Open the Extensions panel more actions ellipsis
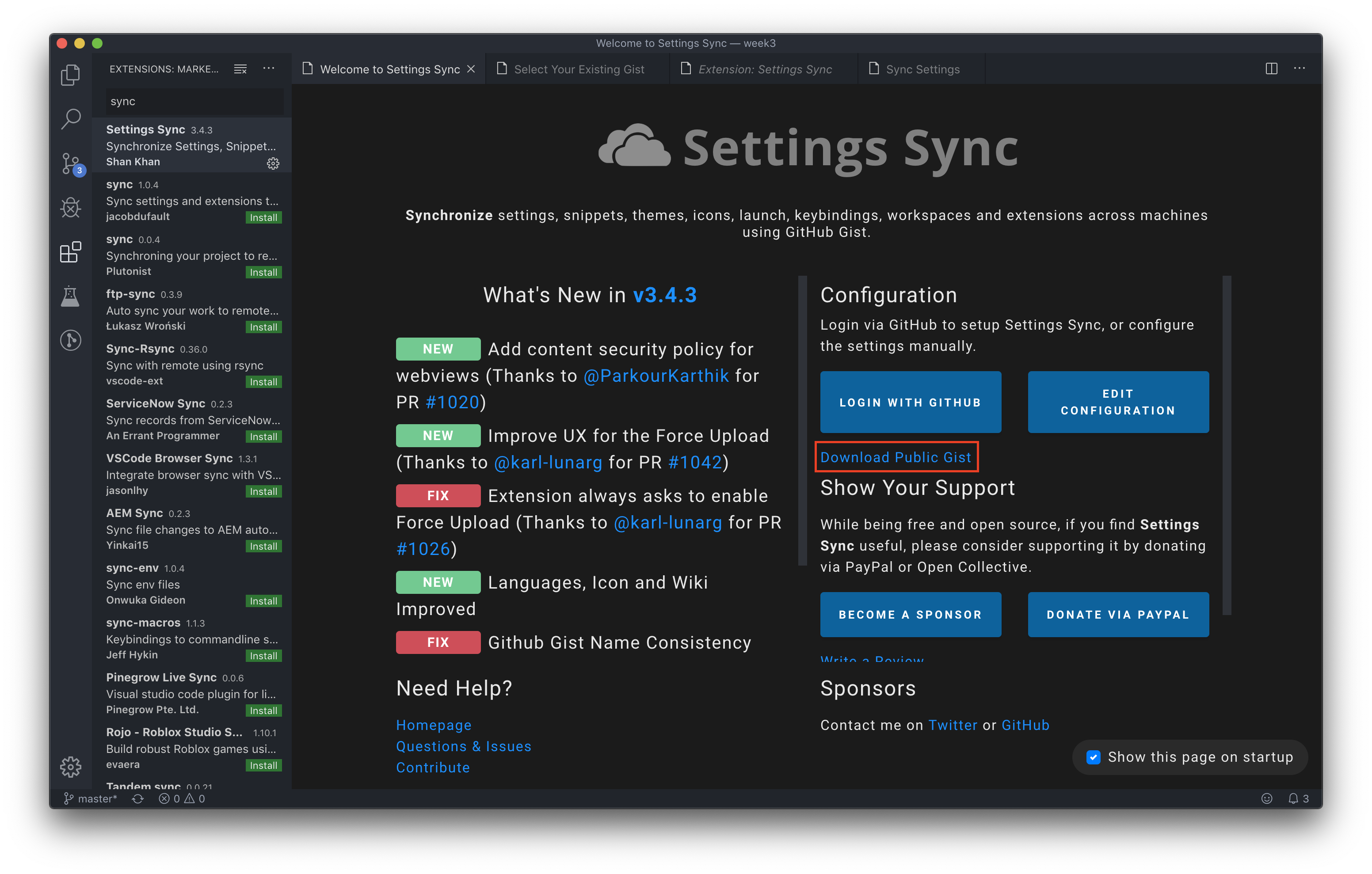 pyautogui.click(x=269, y=68)
